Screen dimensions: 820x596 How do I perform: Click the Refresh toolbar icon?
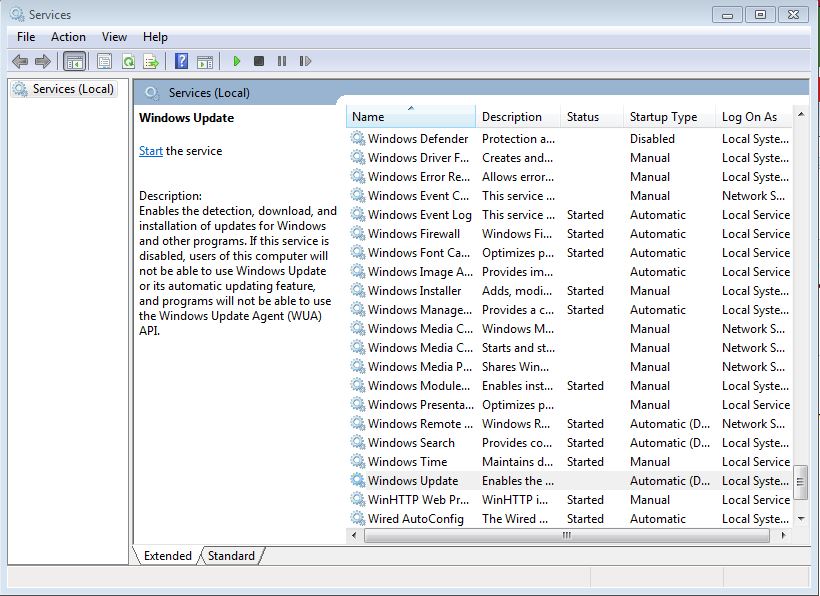pyautogui.click(x=128, y=62)
